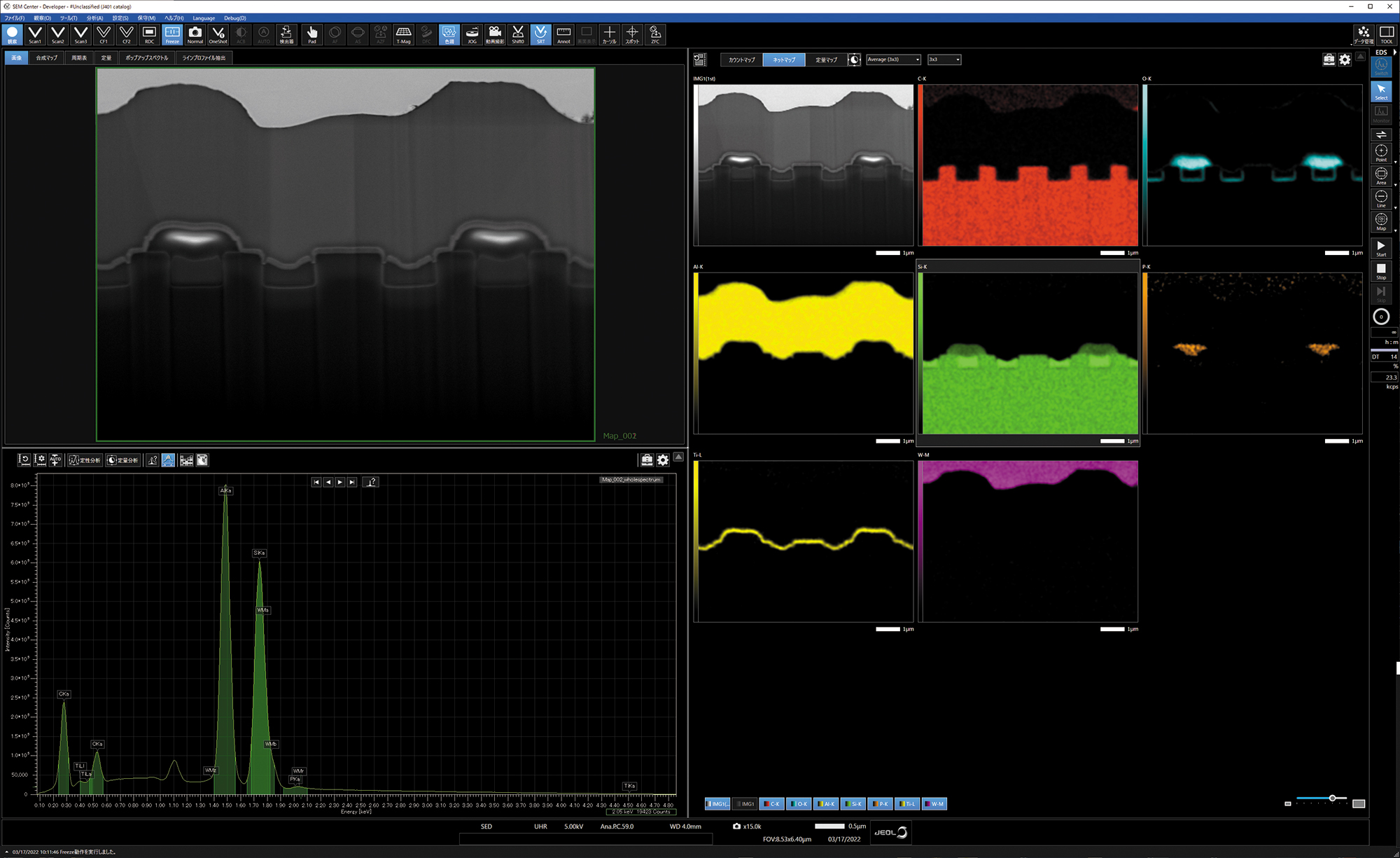Switch to the 周期表 tab

point(79,58)
